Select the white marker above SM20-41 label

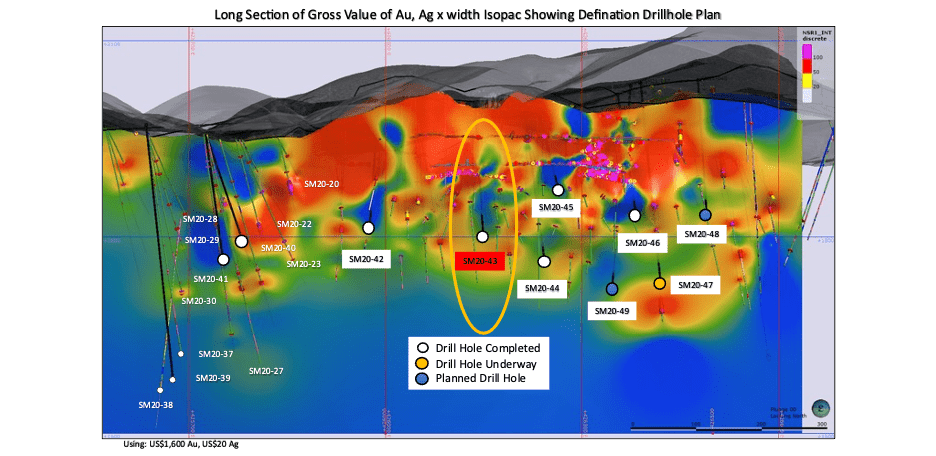[223, 260]
